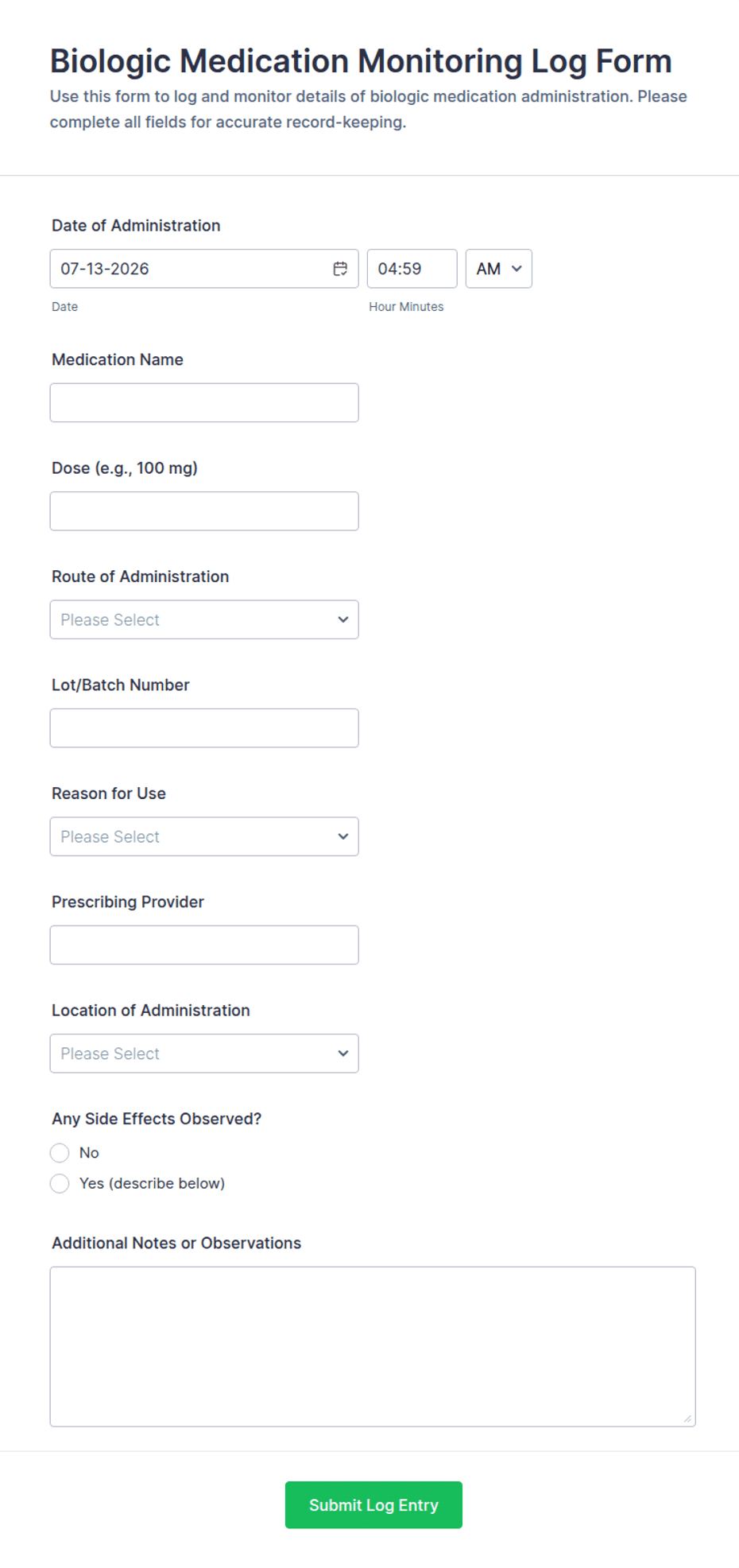Open Location of Administration dropdown

pos(204,1054)
